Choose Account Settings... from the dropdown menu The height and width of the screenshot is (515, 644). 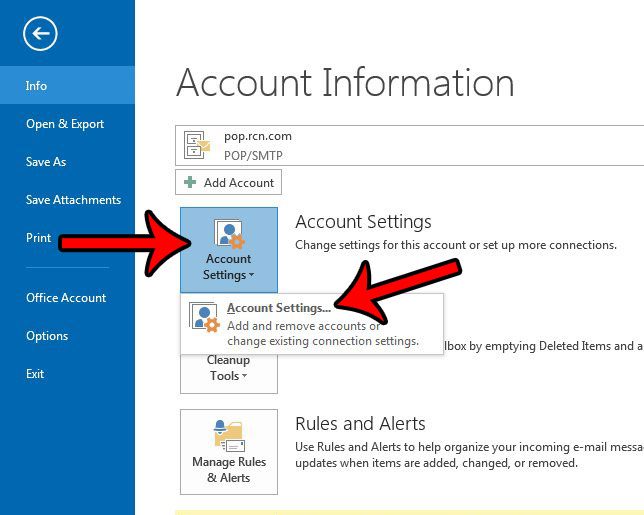(x=279, y=308)
